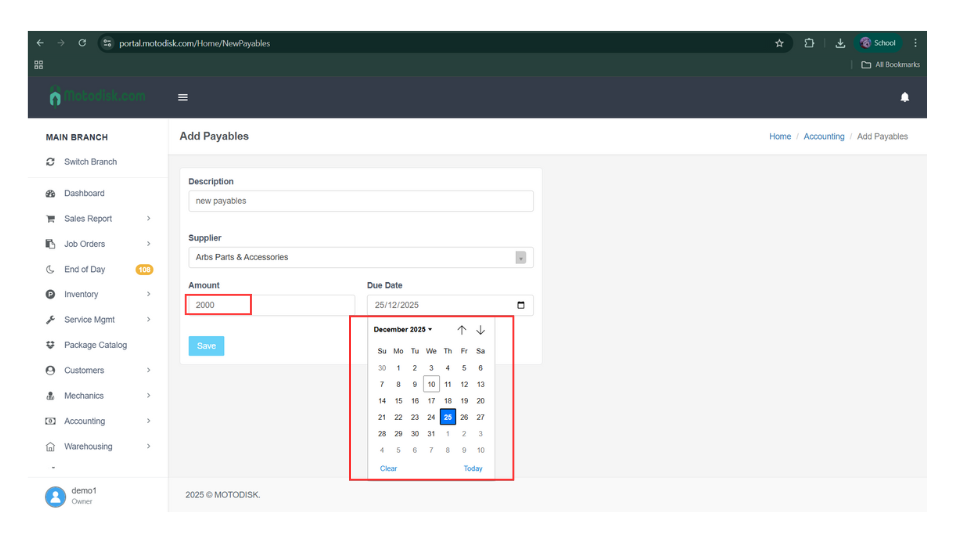
Task: Click the calendar icon in Due Date field
Action: [x=520, y=305]
